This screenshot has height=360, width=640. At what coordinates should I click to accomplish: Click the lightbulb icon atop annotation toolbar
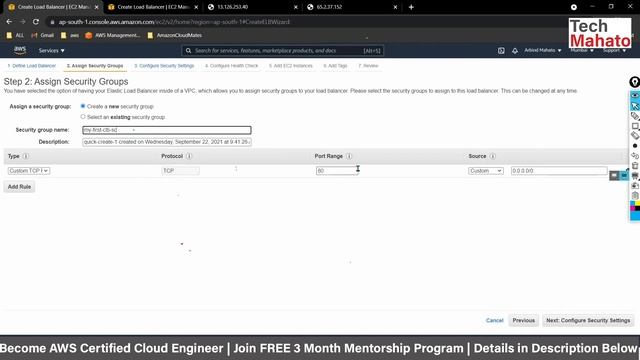[634, 82]
